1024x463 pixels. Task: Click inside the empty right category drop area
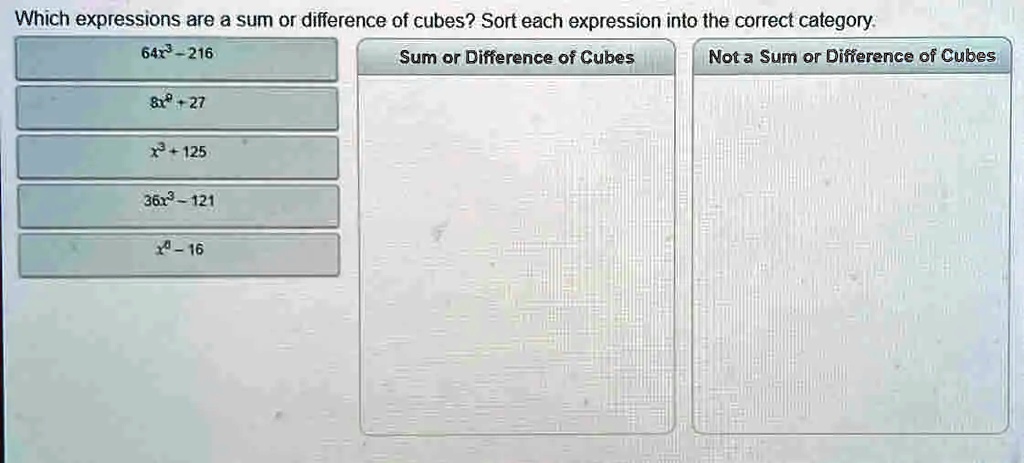pos(851,250)
